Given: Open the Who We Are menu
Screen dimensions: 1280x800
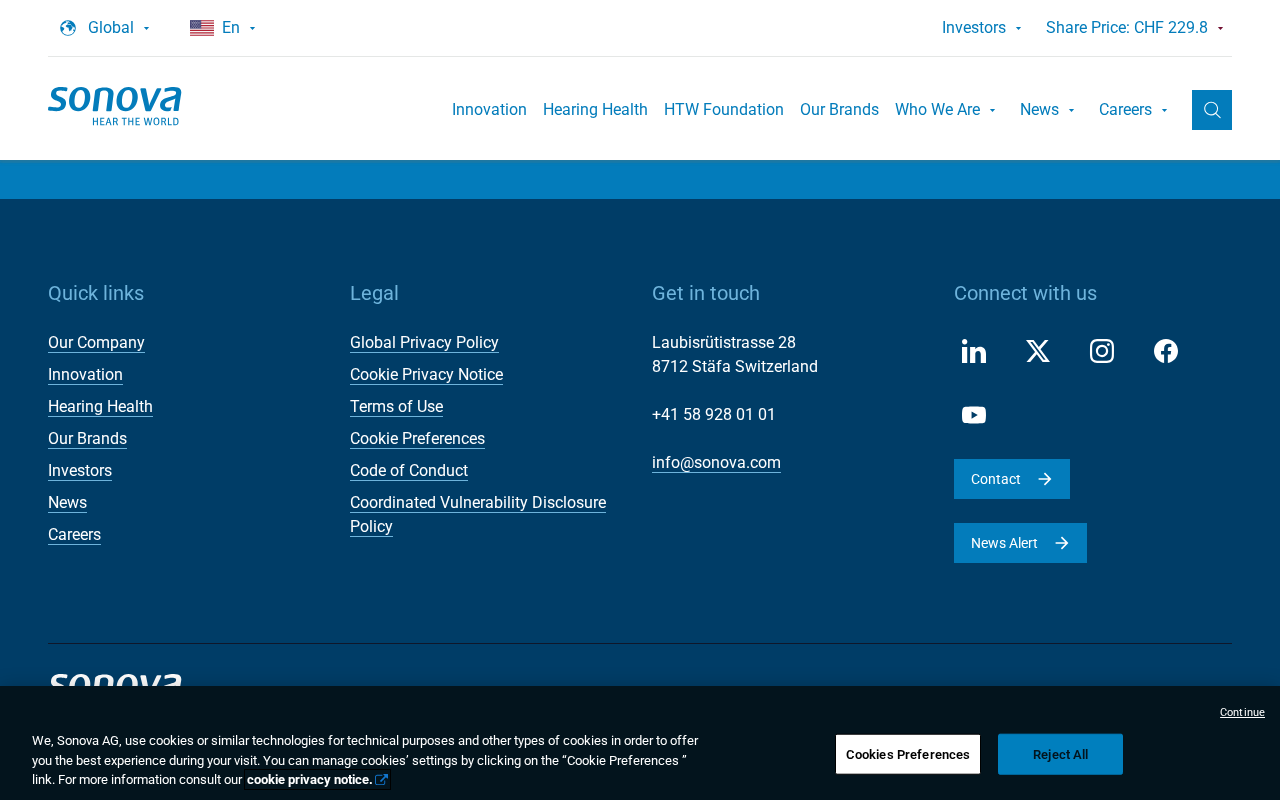Looking at the screenshot, I should [x=945, y=110].
